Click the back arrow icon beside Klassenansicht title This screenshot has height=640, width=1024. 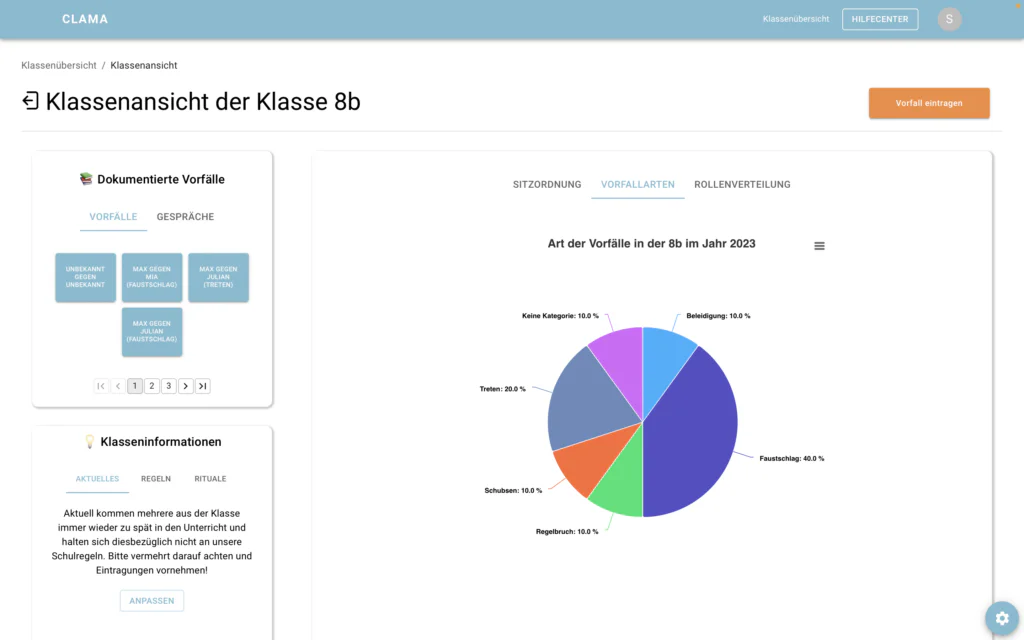(31, 101)
